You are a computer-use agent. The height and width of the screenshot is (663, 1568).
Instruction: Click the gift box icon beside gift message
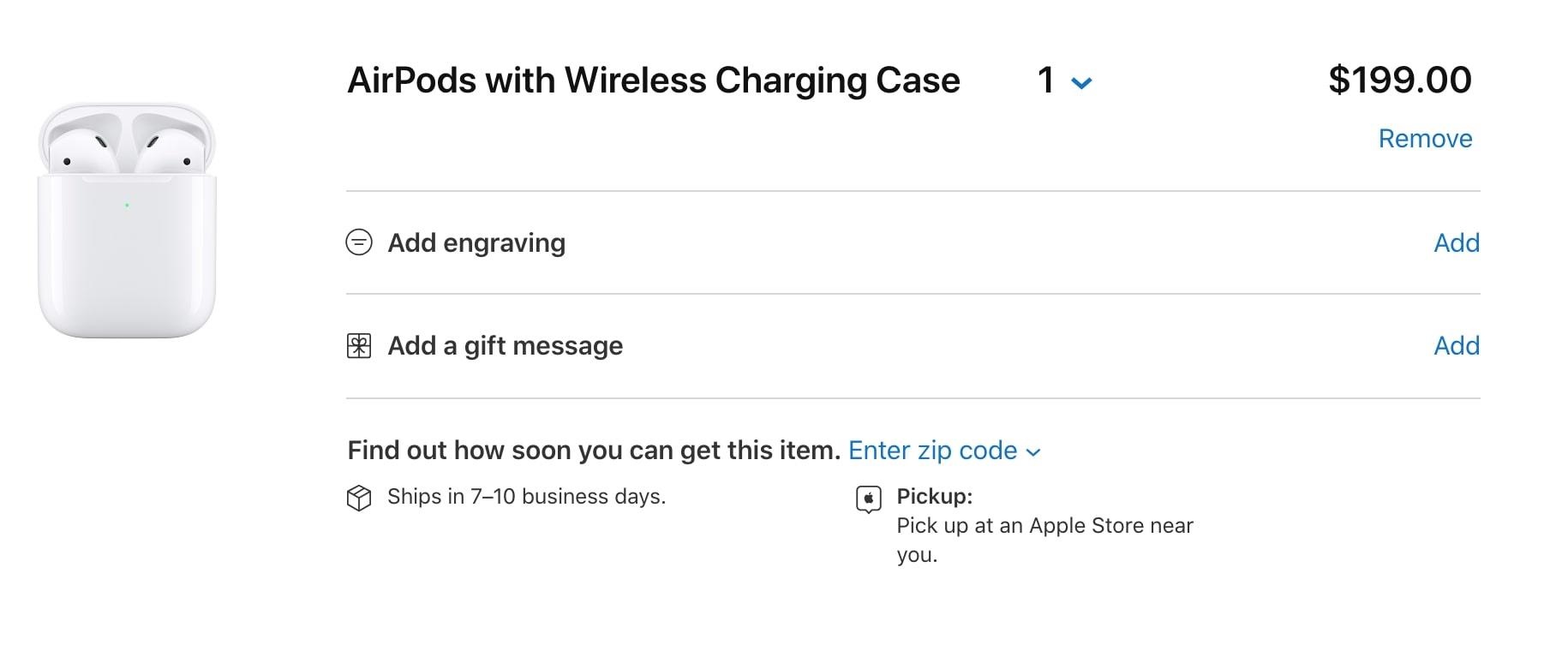(x=358, y=346)
